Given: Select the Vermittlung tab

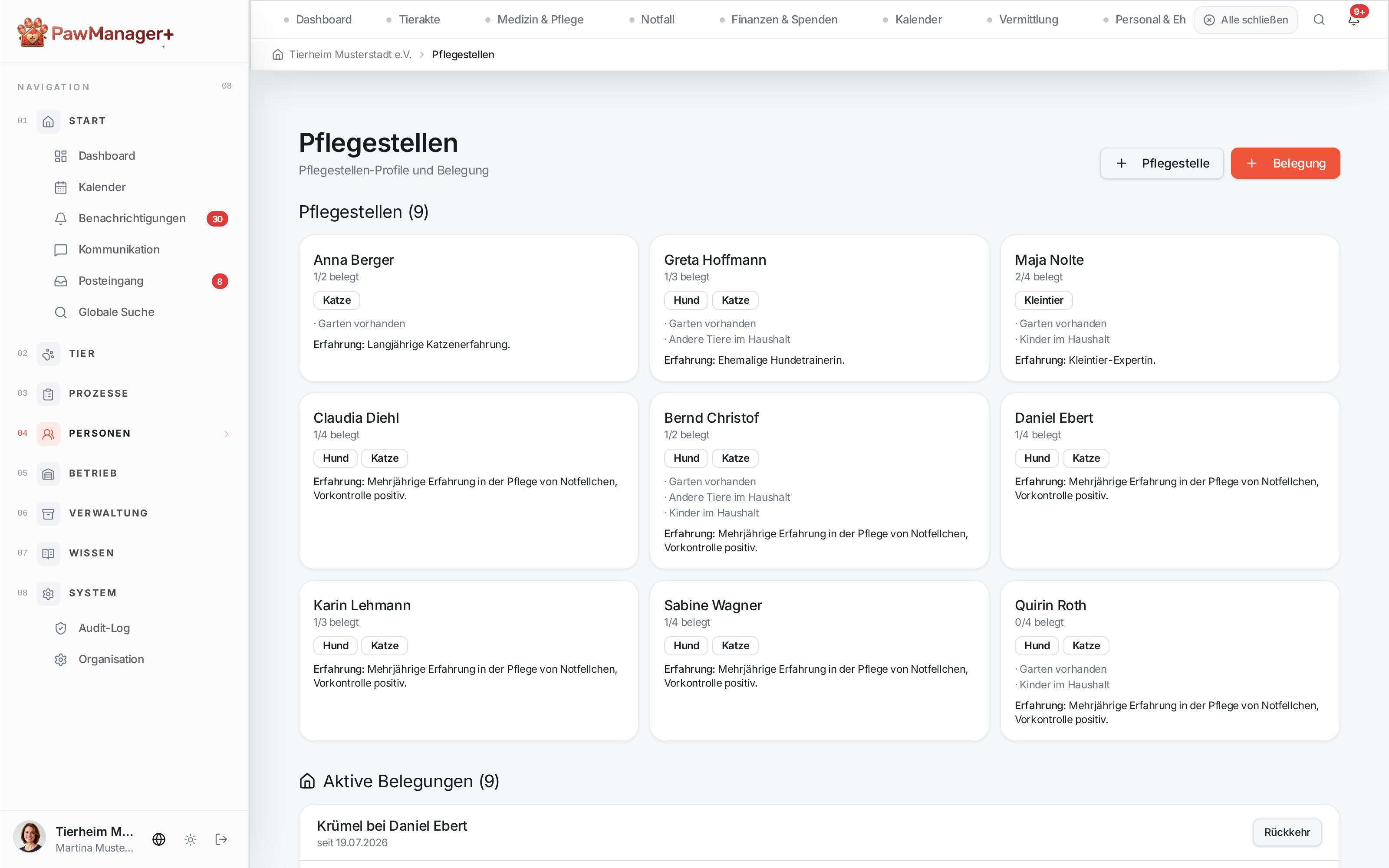Looking at the screenshot, I should pos(1023,20).
